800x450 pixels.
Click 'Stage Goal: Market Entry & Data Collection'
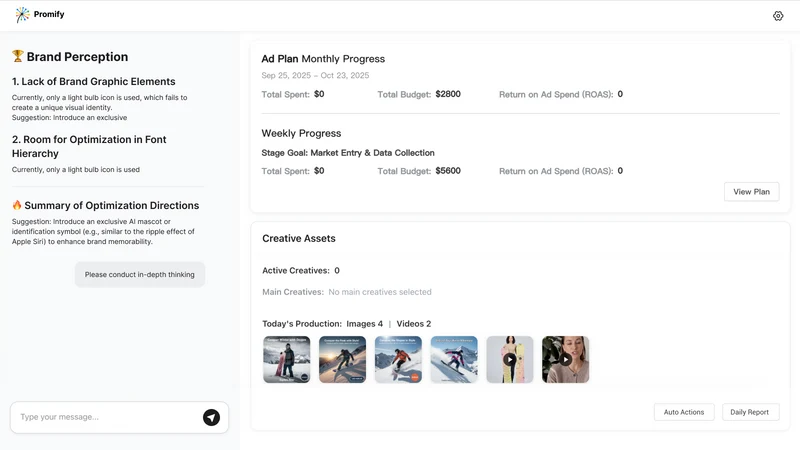pyautogui.click(x=348, y=153)
